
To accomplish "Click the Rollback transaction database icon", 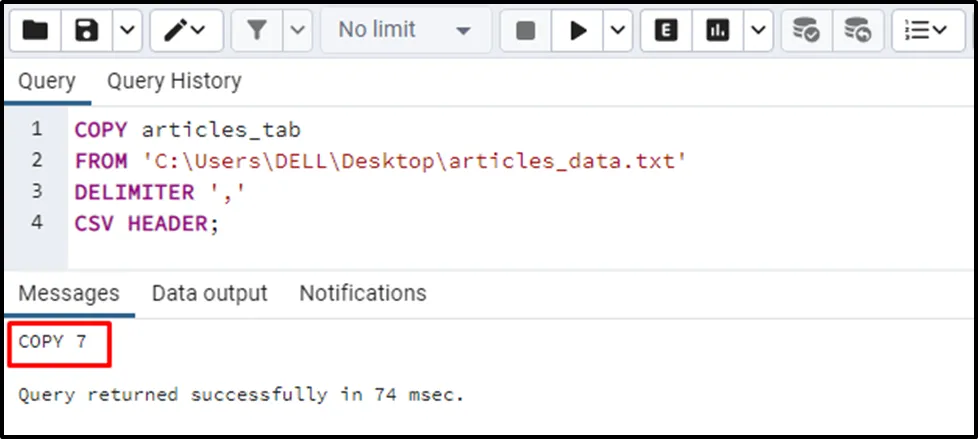I will [x=857, y=31].
